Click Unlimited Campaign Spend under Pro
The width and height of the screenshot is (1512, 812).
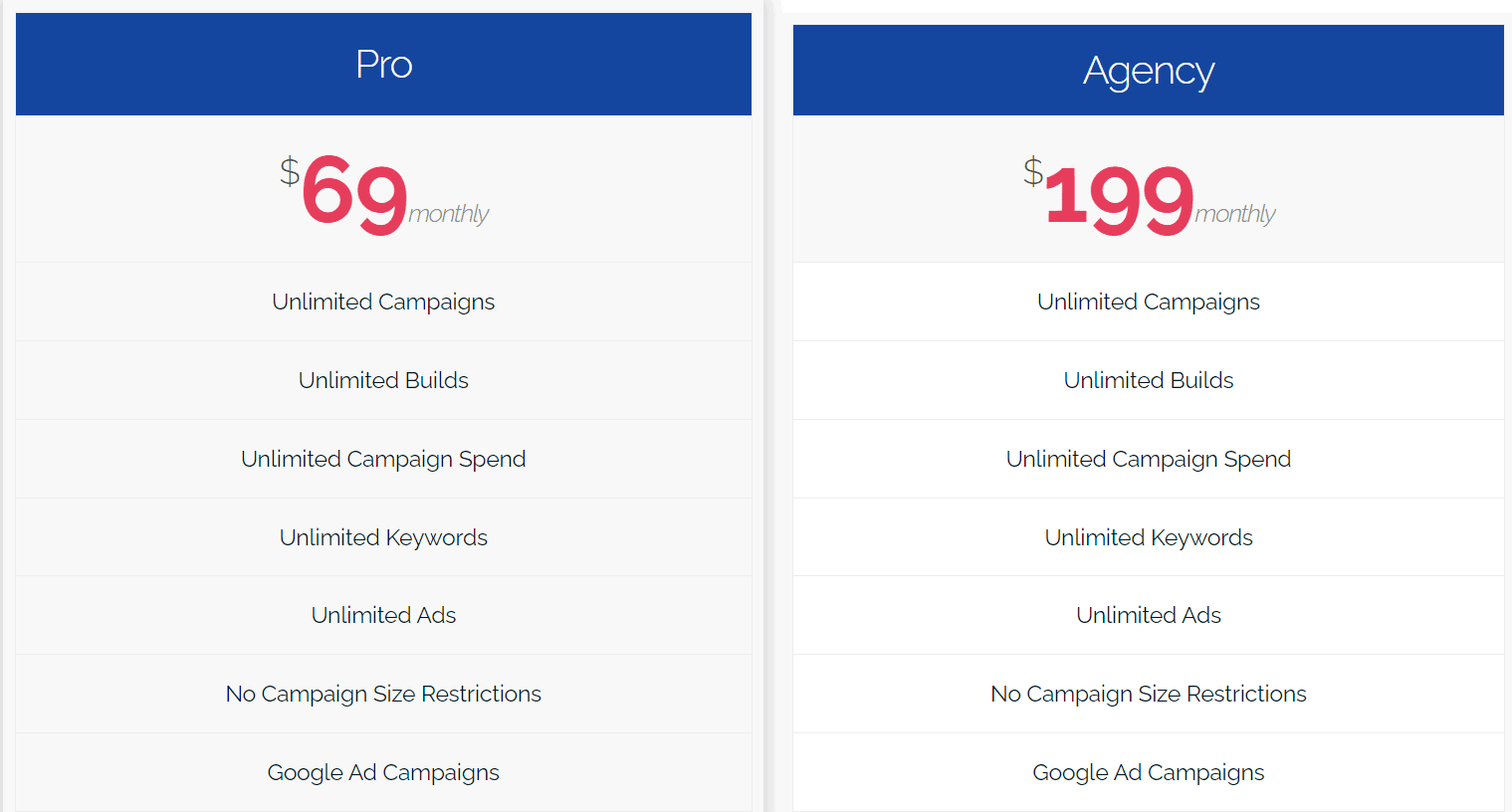click(383, 459)
